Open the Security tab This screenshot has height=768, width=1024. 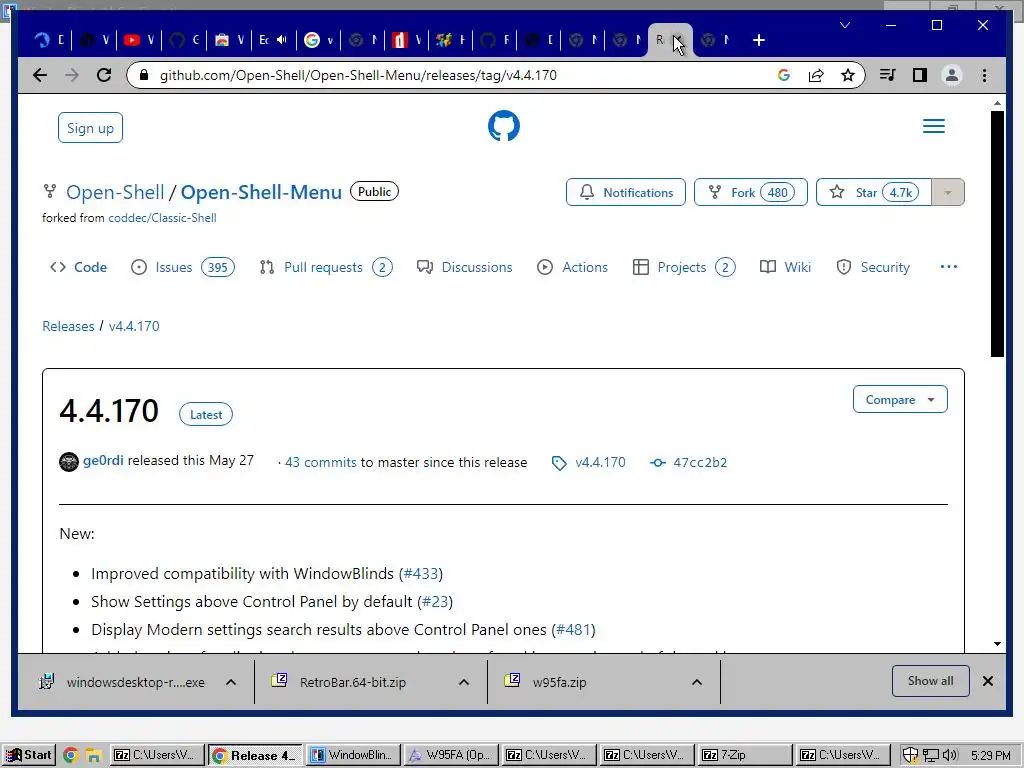(x=872, y=267)
